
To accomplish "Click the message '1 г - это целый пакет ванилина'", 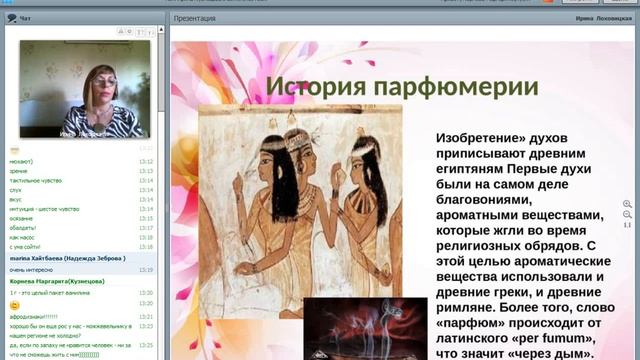I will click(x=50, y=293).
